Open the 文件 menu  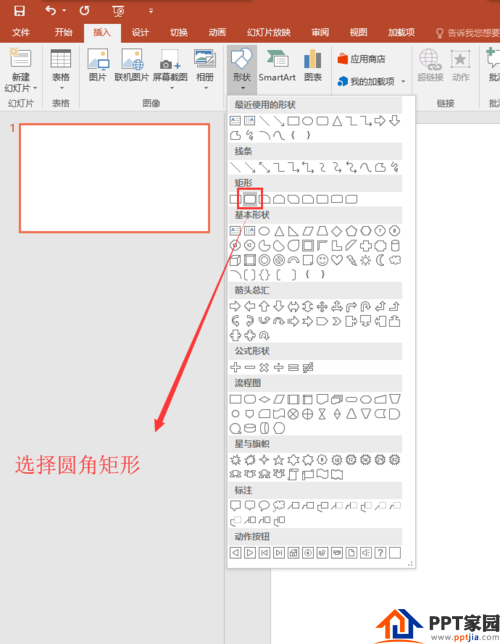(21, 32)
